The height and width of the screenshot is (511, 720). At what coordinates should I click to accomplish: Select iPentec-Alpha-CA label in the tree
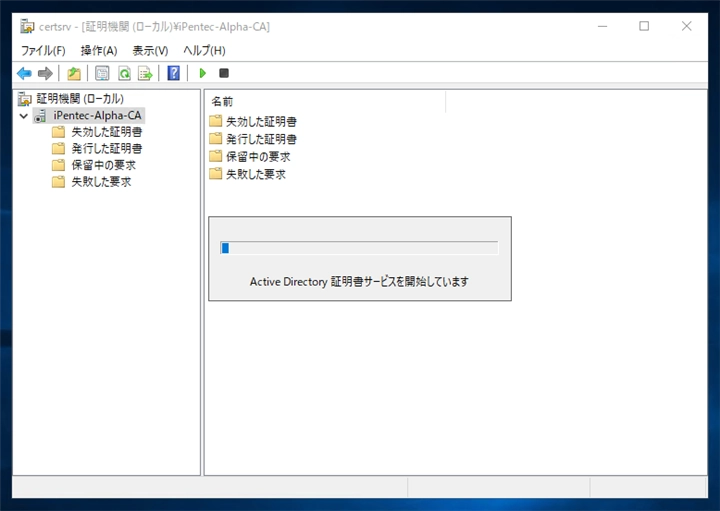97,116
